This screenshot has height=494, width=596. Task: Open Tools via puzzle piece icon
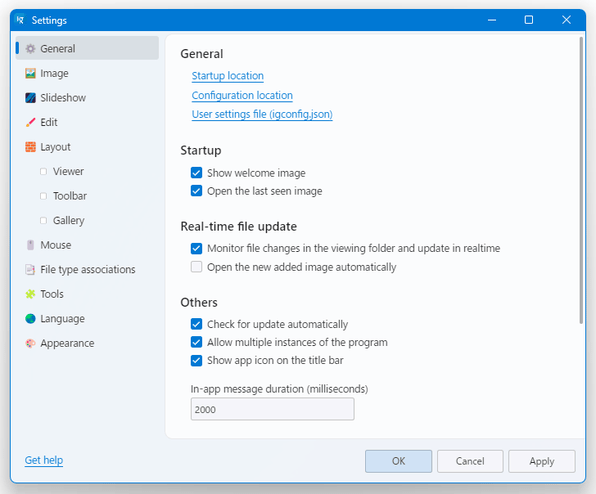[30, 294]
